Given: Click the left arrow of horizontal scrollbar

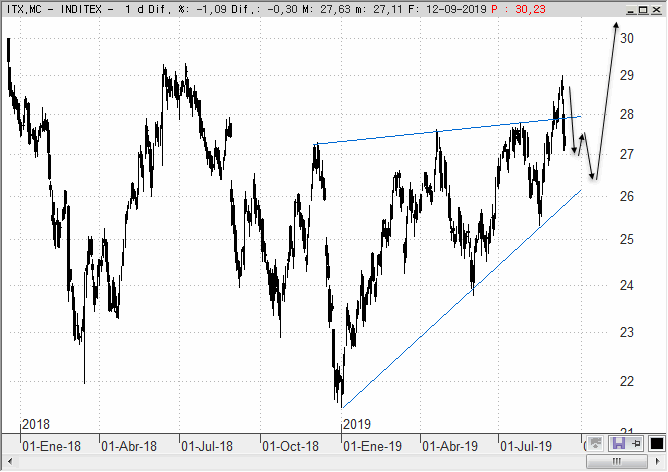Looking at the screenshot, I should coord(9,461).
